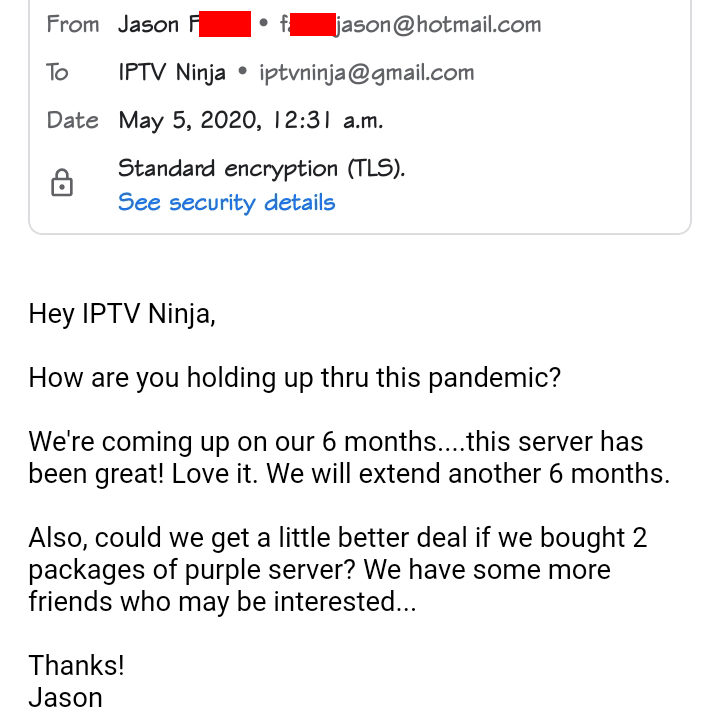Click the red box covering the email prefix
The image size is (720, 720).
pyautogui.click(x=313, y=24)
